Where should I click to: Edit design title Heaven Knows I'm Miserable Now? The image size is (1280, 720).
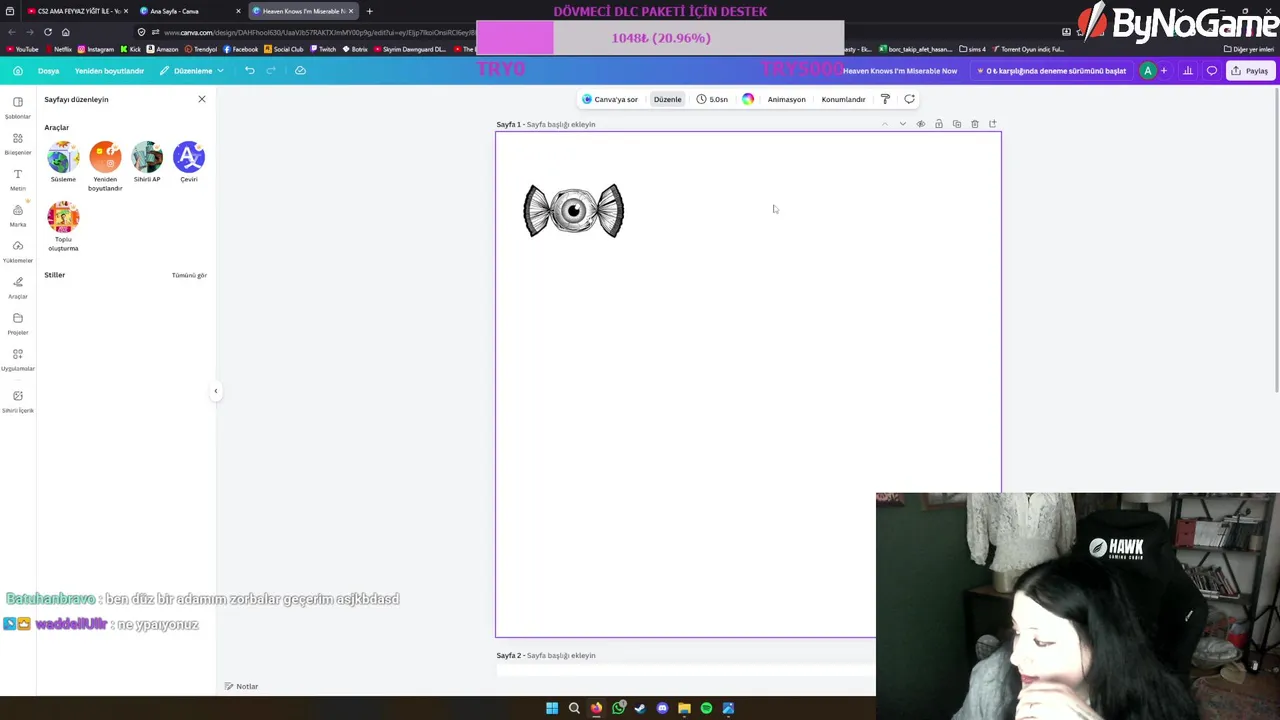pos(900,71)
